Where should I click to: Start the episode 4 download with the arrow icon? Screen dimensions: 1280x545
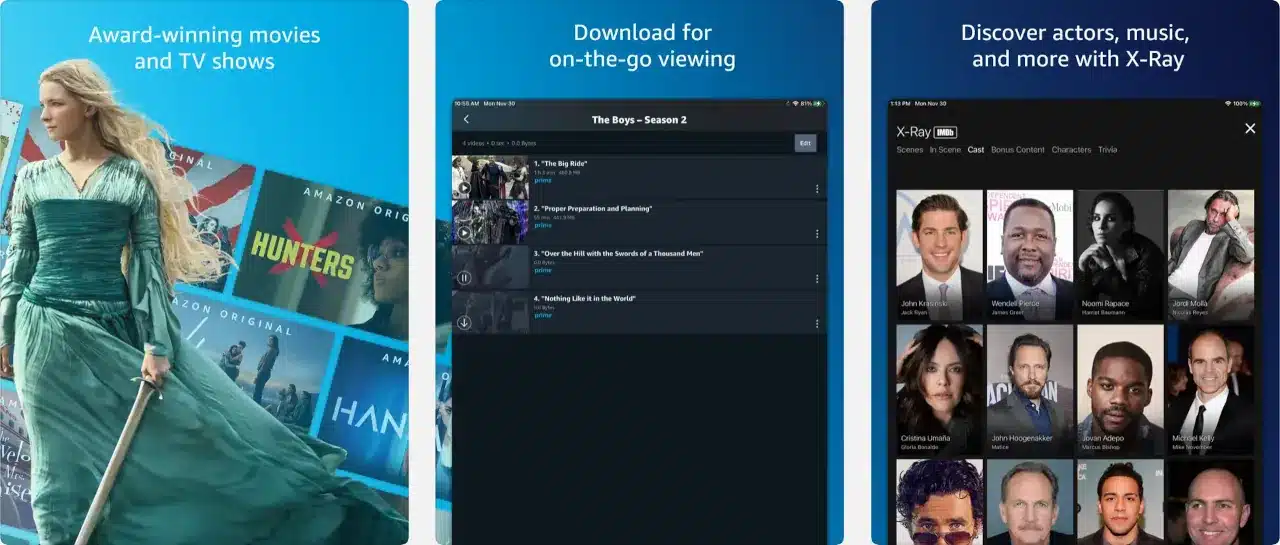(x=464, y=322)
